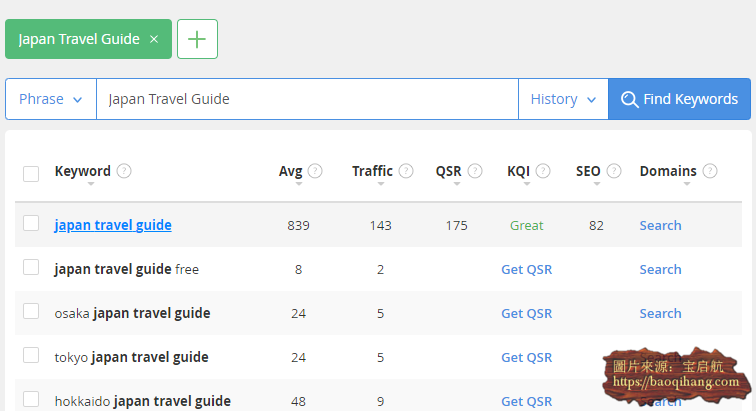
Task: Sort by the Avg column arrow
Action: point(290,184)
